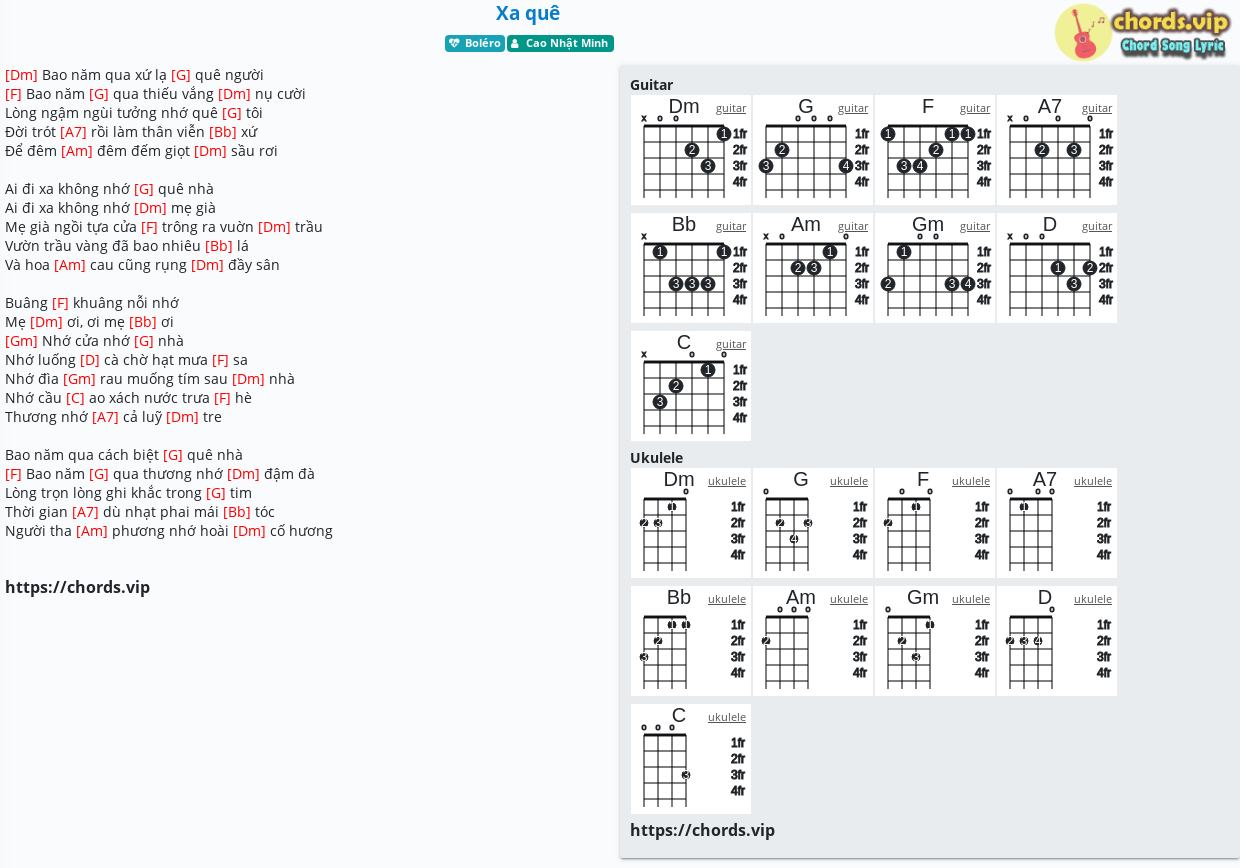Viewport: 1240px width, 868px height.
Task: Click the guitar C chord diagram
Action: (x=691, y=386)
